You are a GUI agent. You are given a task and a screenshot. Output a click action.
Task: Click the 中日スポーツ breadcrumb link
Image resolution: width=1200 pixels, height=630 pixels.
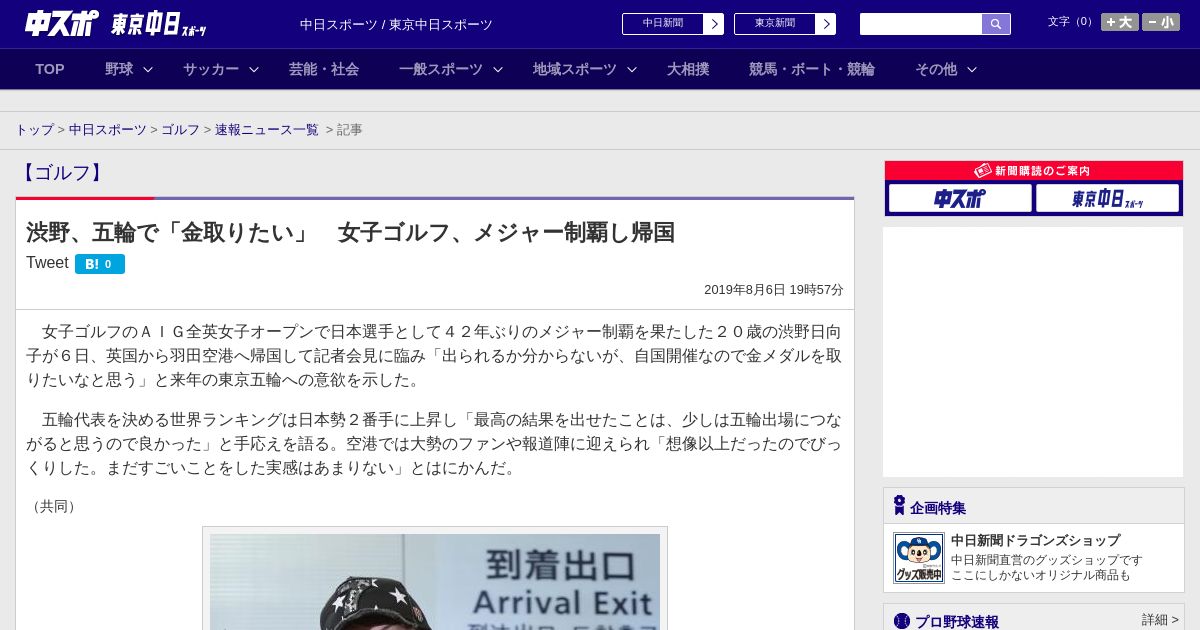point(108,130)
